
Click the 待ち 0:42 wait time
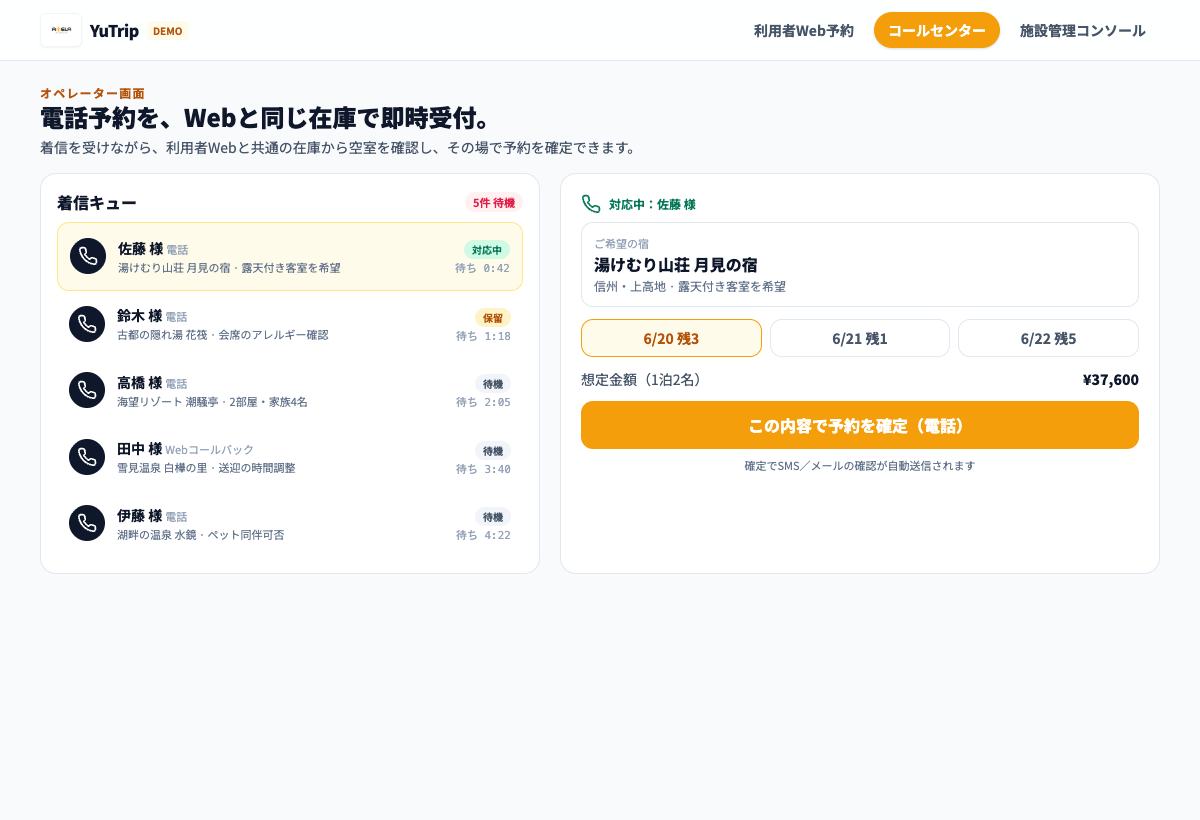[x=482, y=268]
